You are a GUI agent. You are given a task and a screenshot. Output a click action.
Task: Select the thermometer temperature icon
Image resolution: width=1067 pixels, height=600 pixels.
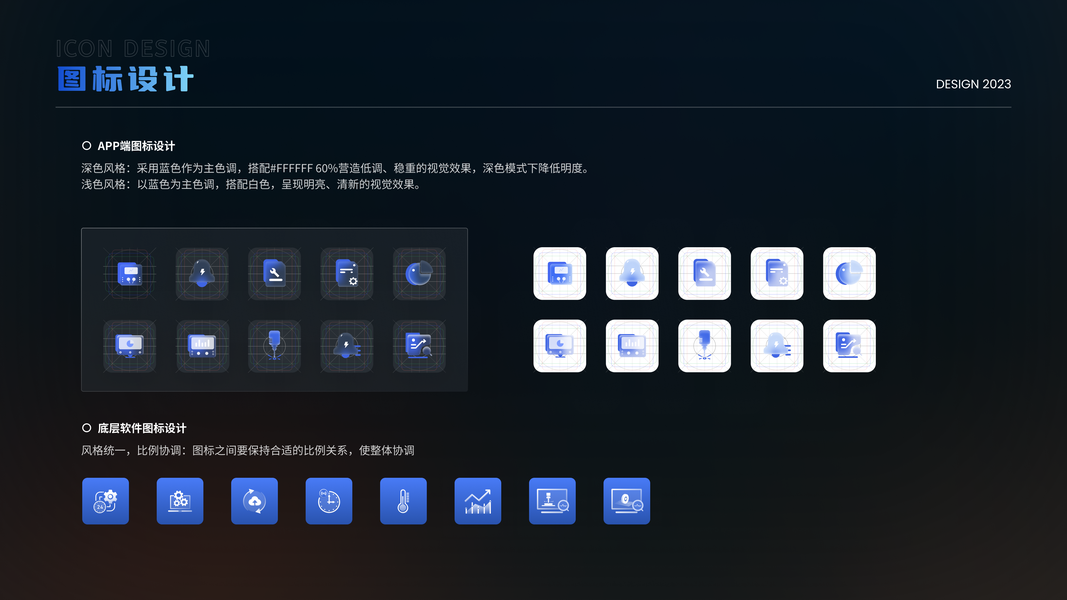coord(404,501)
